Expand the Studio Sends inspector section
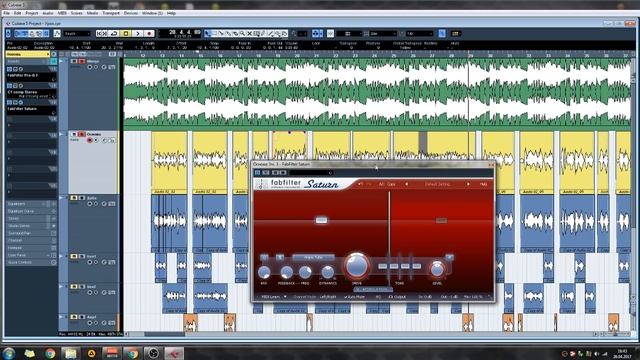 pyautogui.click(x=31, y=226)
